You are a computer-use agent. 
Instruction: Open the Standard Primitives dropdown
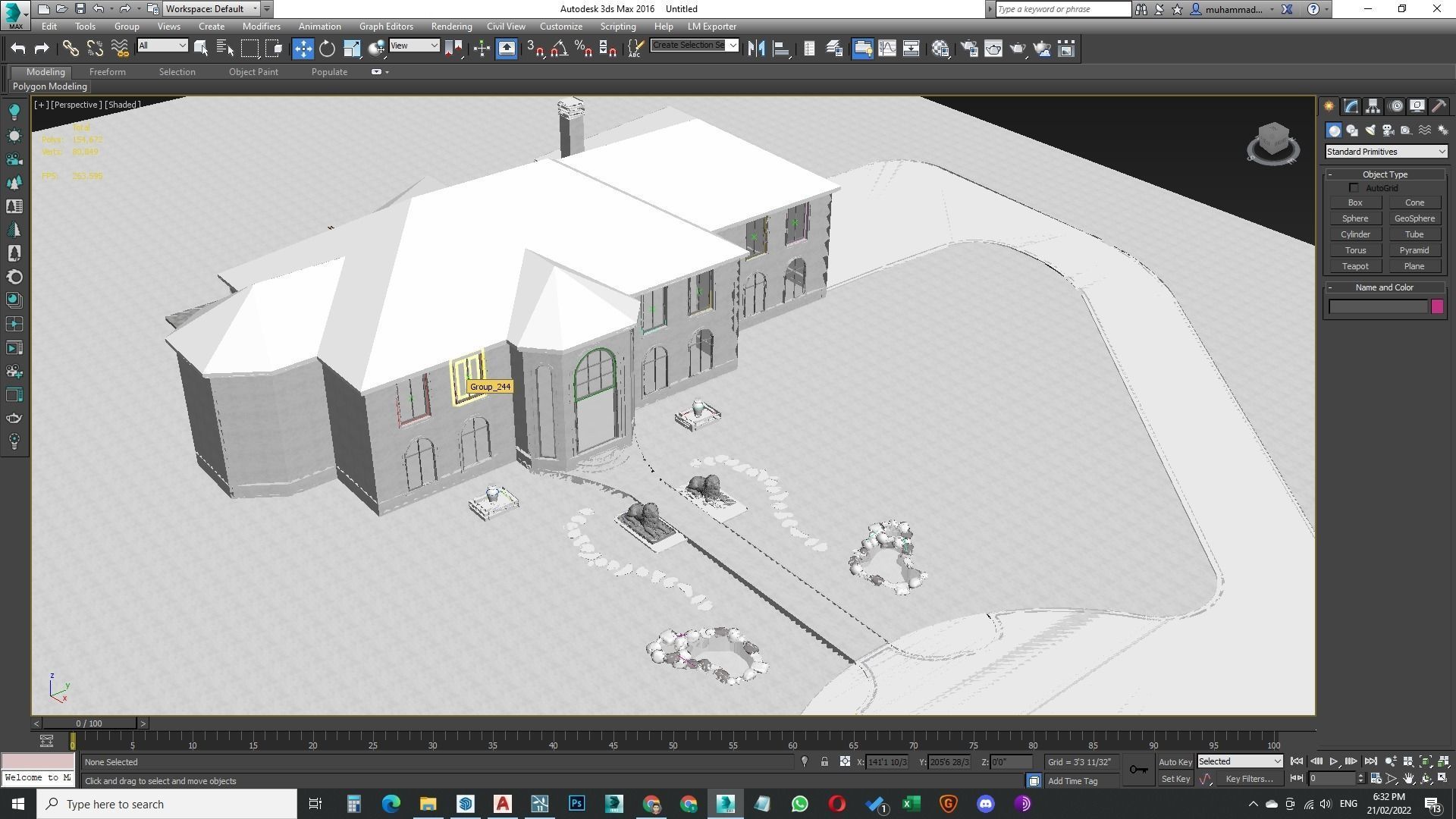pos(1385,152)
